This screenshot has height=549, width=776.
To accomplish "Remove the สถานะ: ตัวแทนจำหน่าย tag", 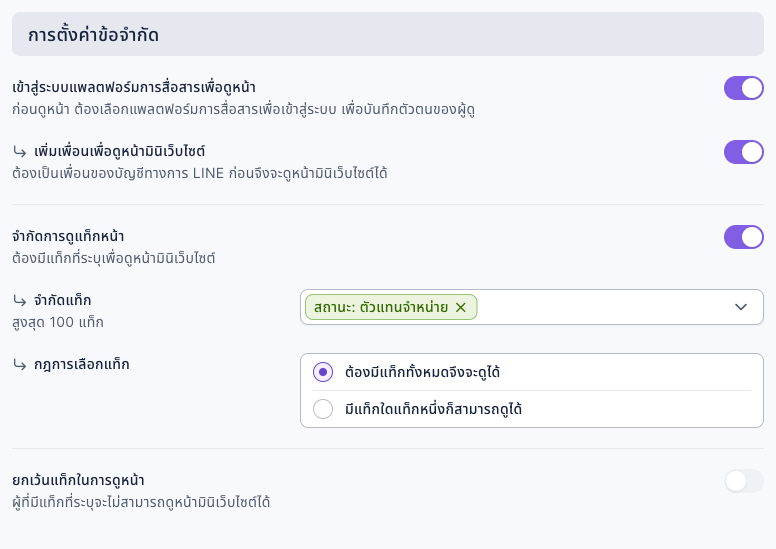I will tap(461, 307).
